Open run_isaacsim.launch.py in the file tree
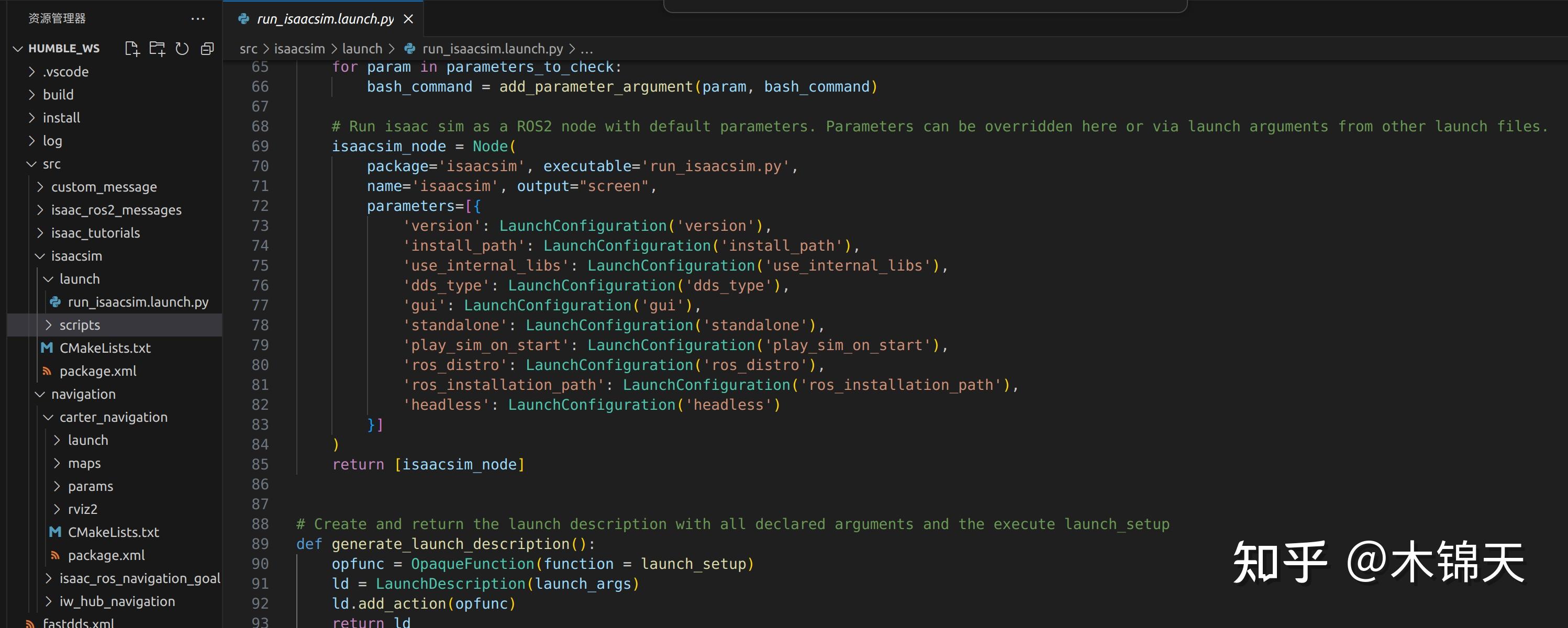 coord(138,302)
